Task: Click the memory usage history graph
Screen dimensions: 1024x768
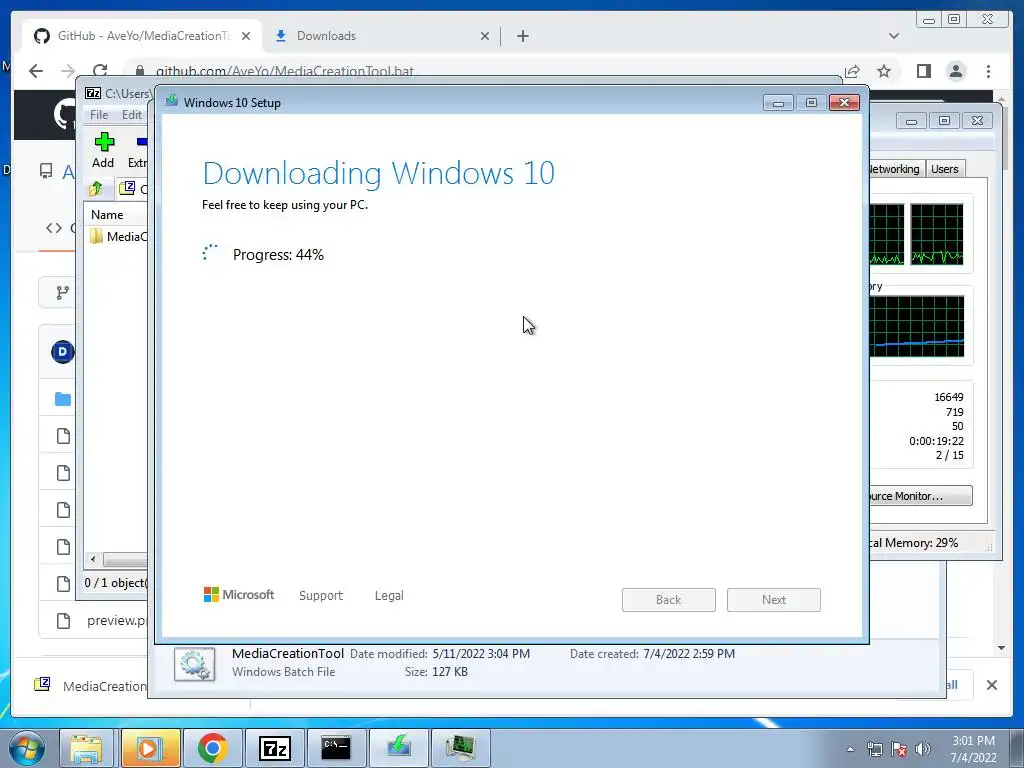Action: coord(917,327)
